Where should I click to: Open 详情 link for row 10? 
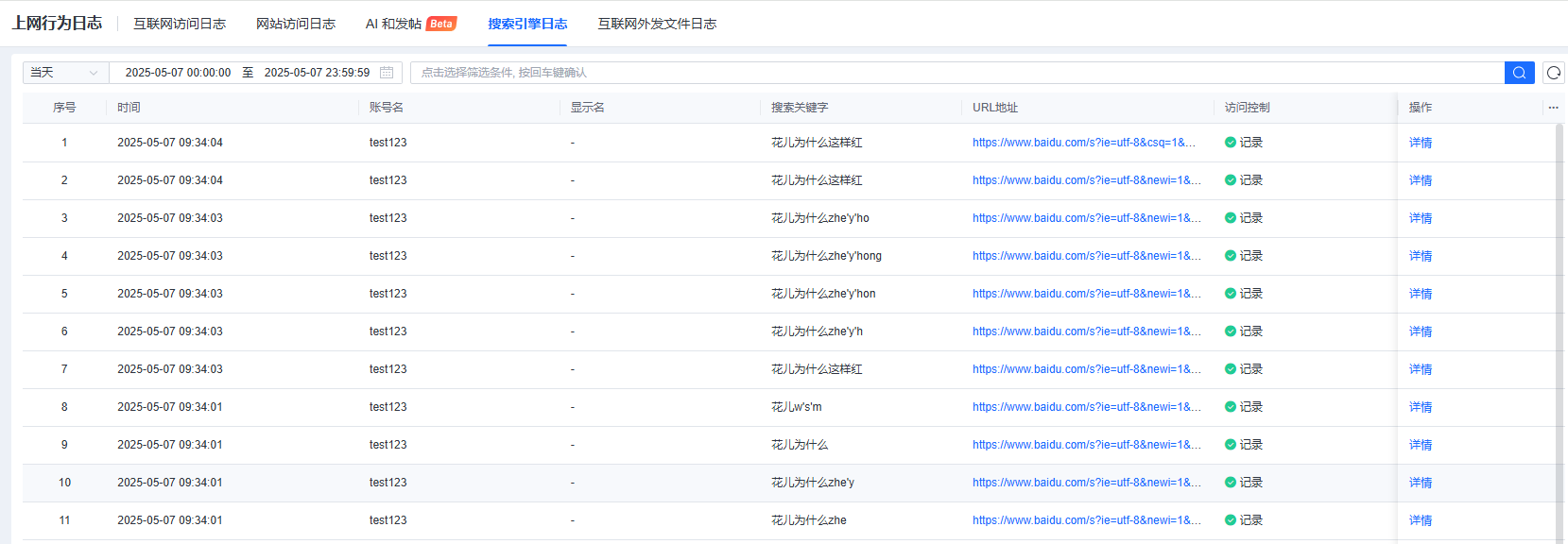[x=1421, y=483]
